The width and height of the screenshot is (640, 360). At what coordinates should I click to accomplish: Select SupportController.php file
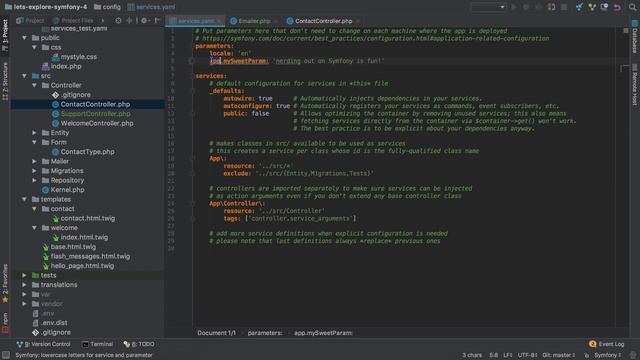click(96, 113)
